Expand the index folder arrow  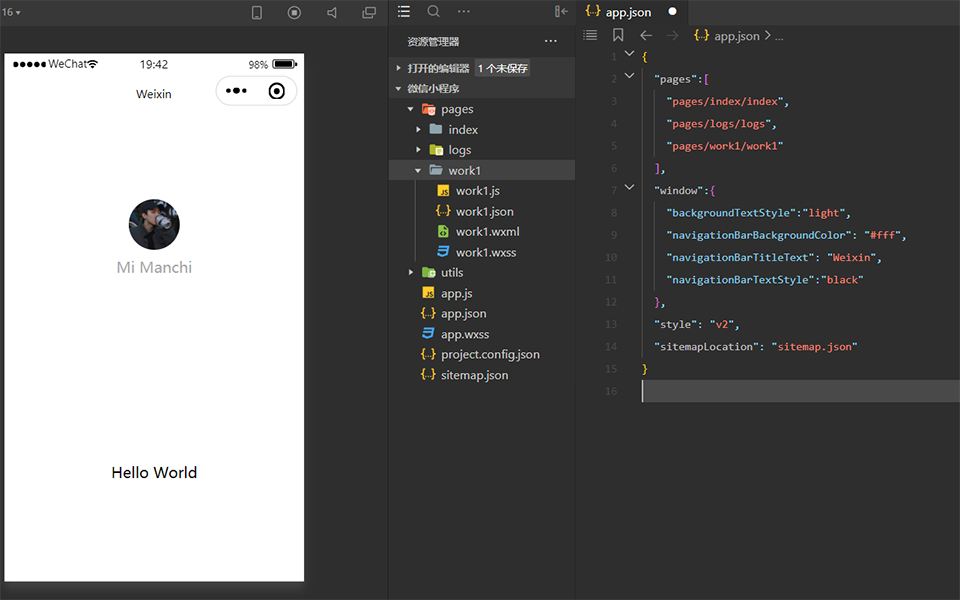coord(418,129)
